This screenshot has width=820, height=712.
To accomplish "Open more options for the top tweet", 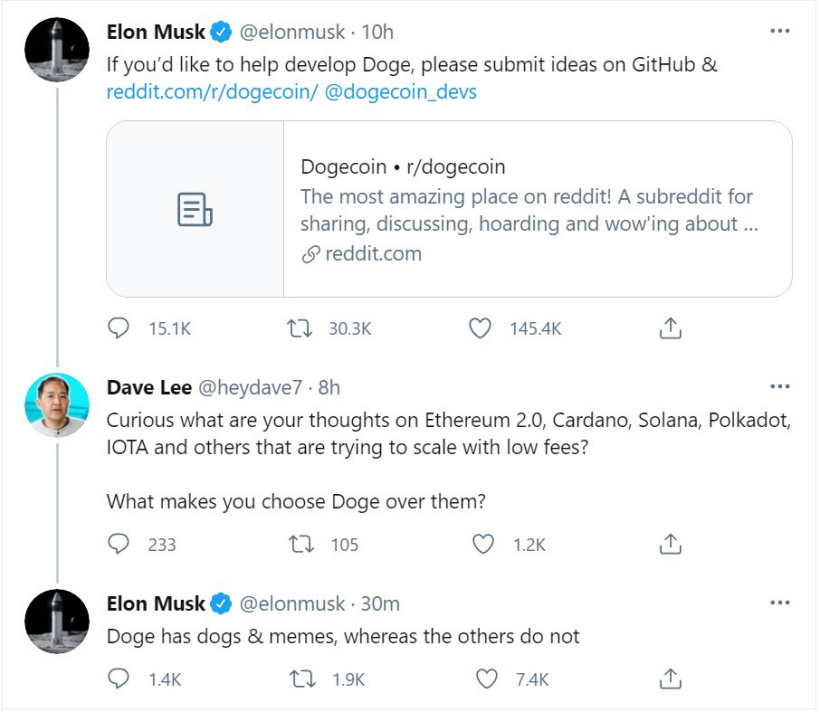I will pyautogui.click(x=780, y=31).
